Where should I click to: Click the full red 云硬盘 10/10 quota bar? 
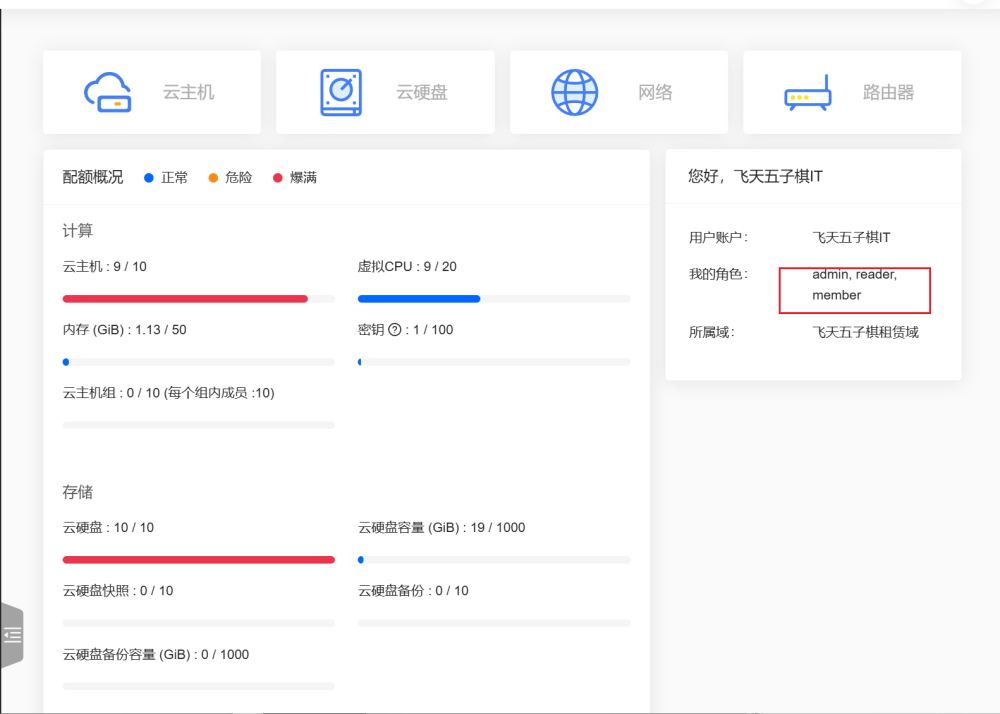[198, 560]
